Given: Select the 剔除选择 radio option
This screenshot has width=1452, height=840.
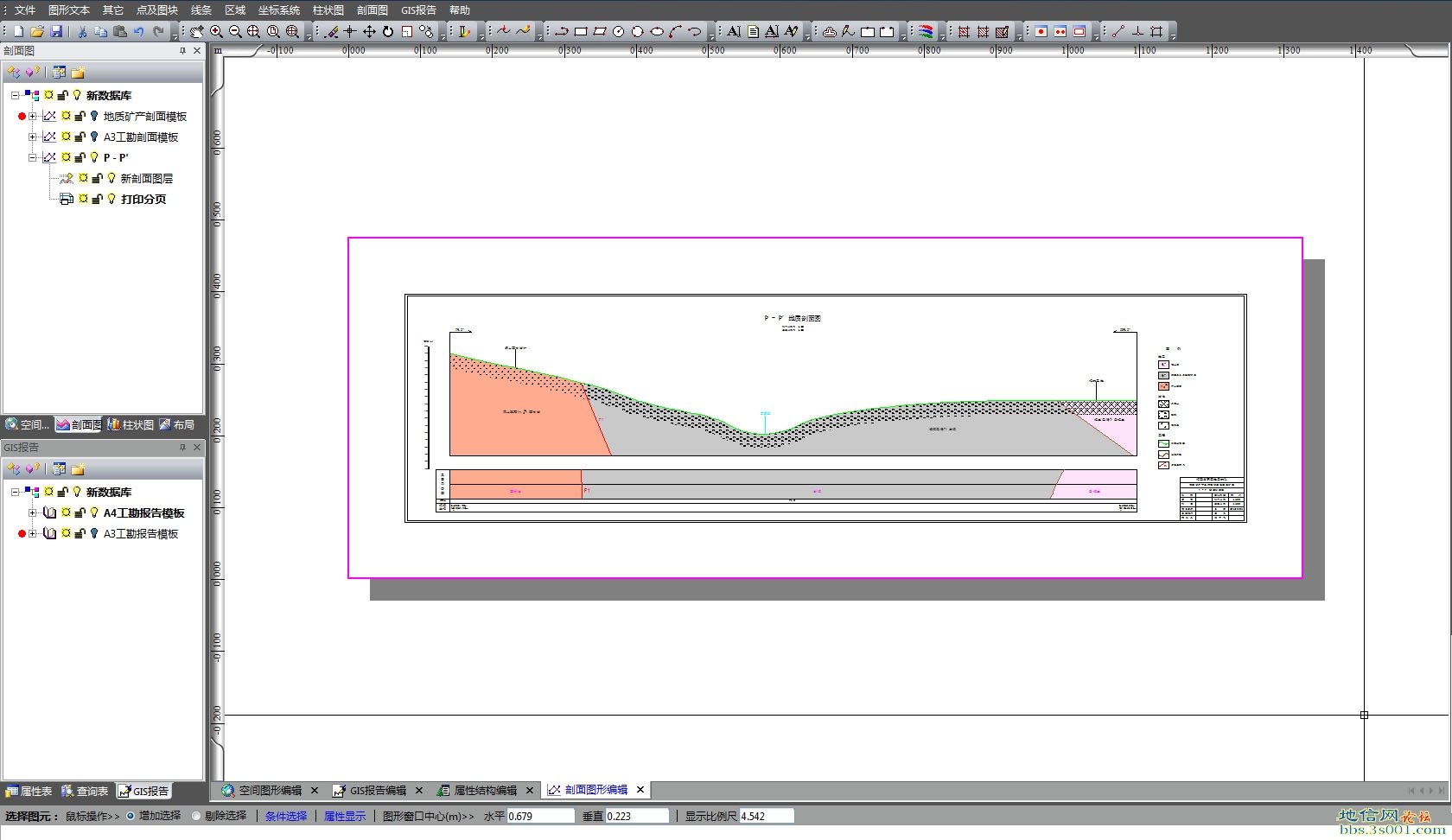Looking at the screenshot, I should click(x=197, y=816).
